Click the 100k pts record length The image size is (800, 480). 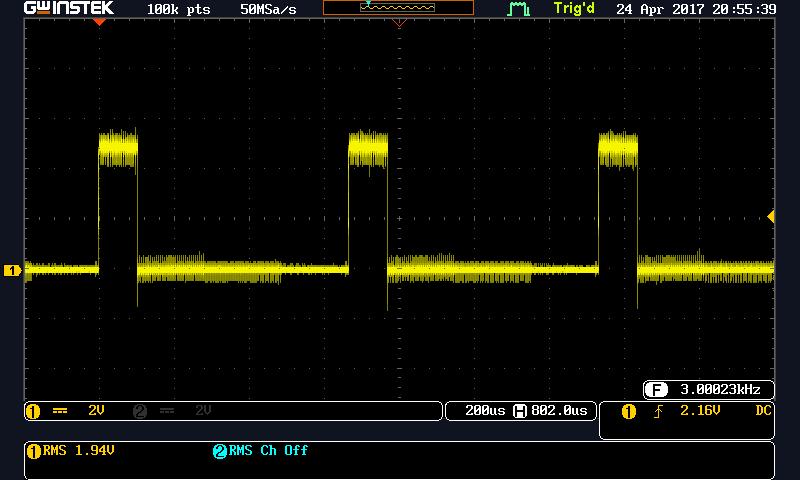[178, 9]
